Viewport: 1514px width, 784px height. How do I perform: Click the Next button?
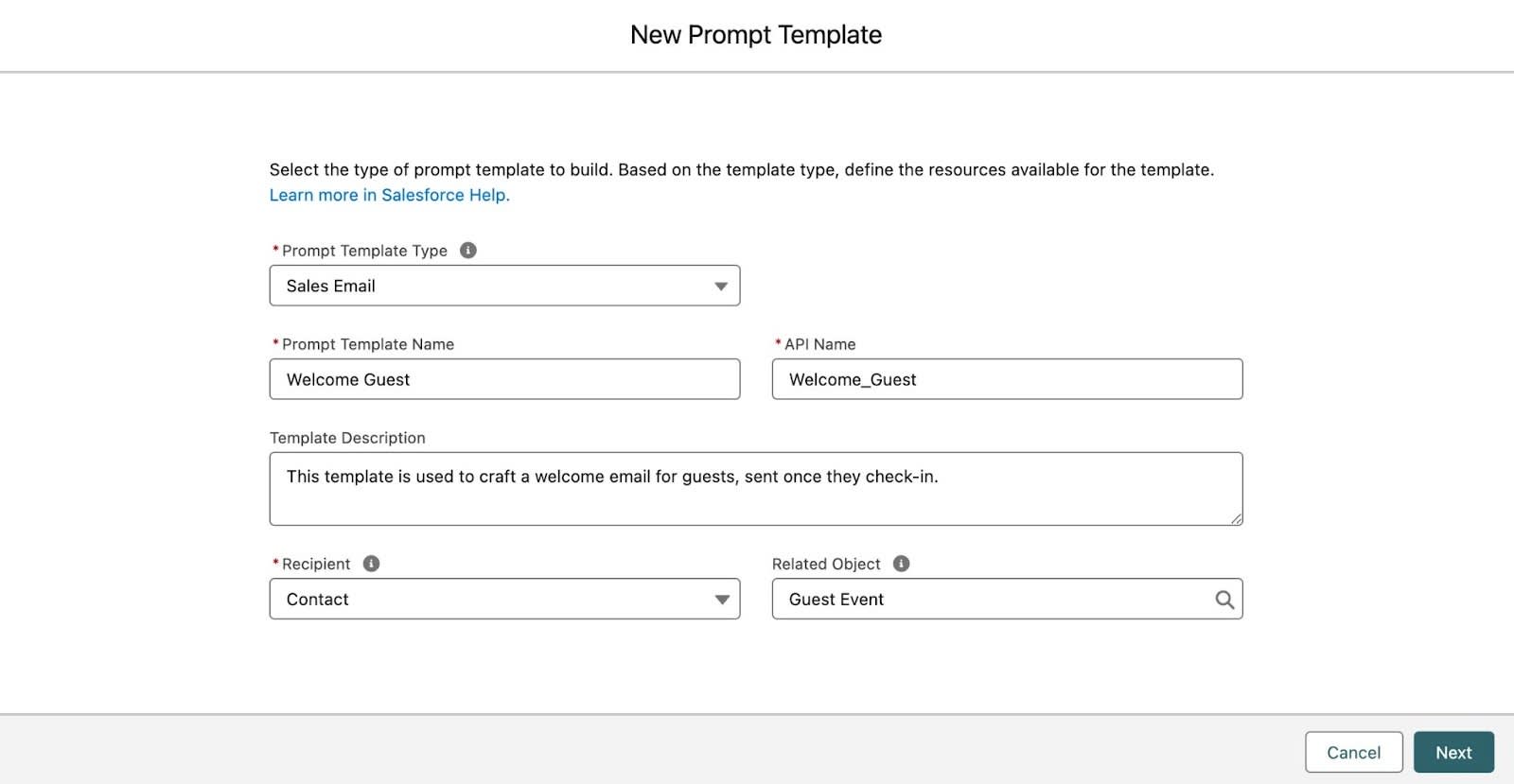pyautogui.click(x=1452, y=752)
